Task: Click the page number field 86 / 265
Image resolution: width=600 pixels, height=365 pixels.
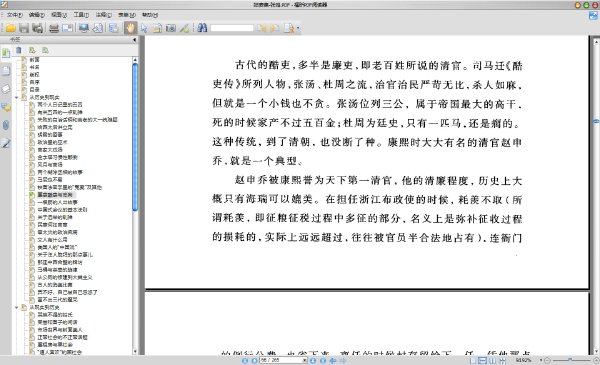Action: click(283, 360)
